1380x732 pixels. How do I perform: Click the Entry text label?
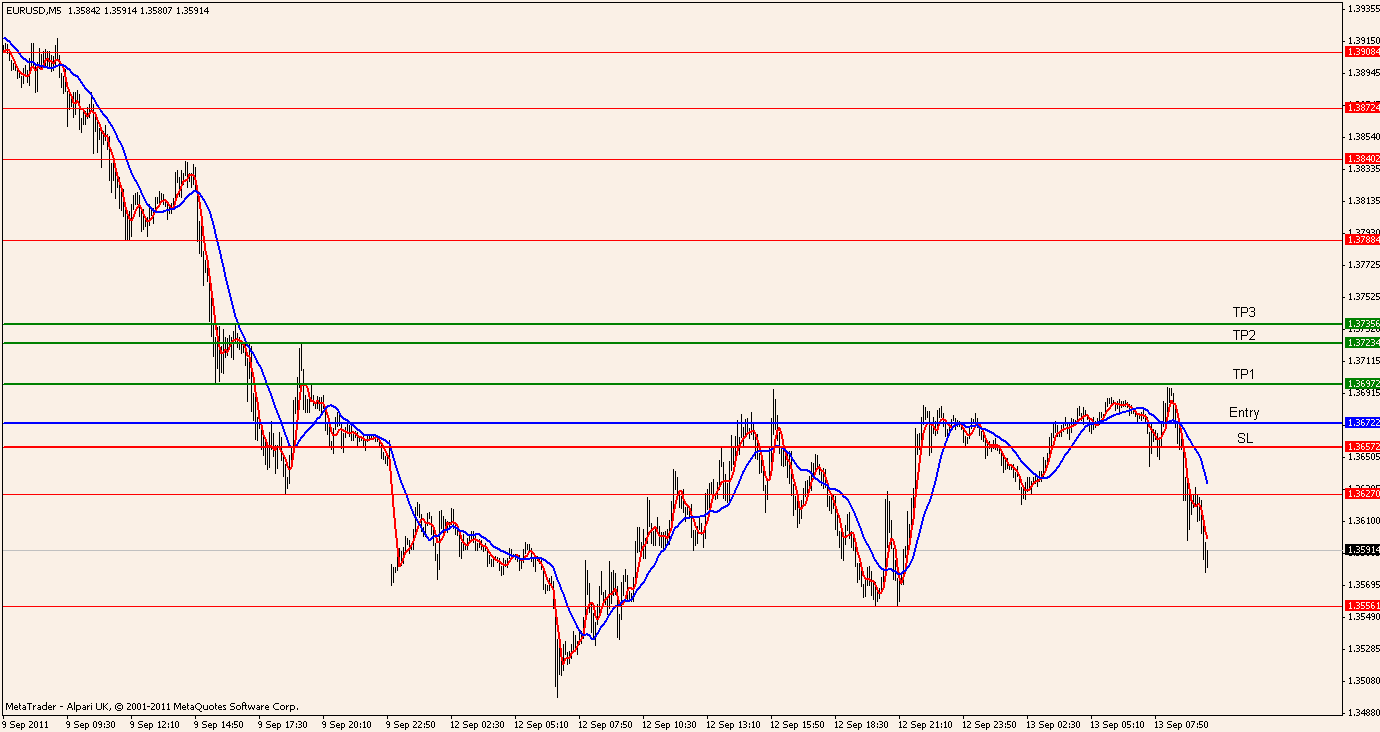[x=1244, y=412]
